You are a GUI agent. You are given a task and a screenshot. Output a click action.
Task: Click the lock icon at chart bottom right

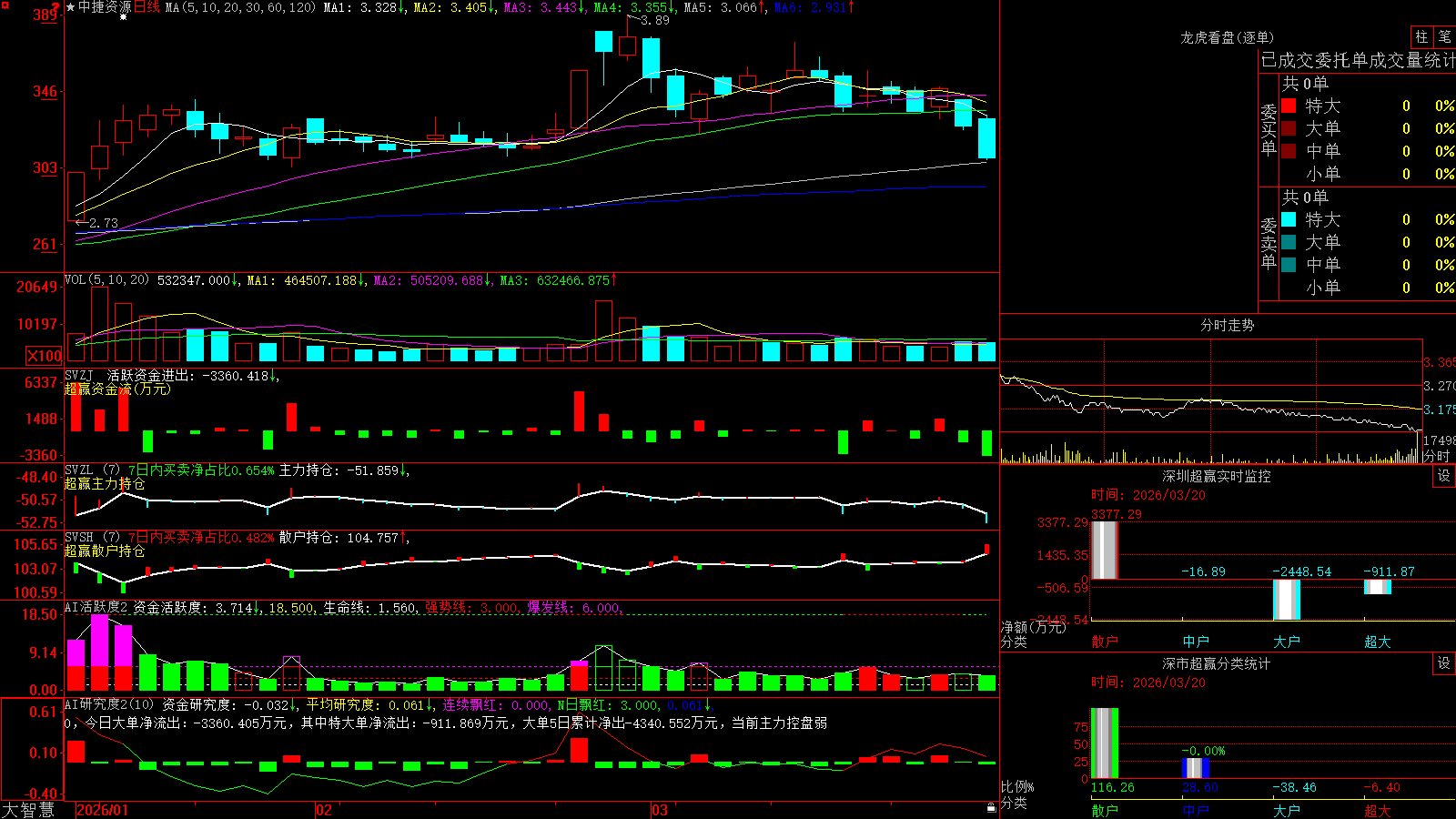click(992, 807)
